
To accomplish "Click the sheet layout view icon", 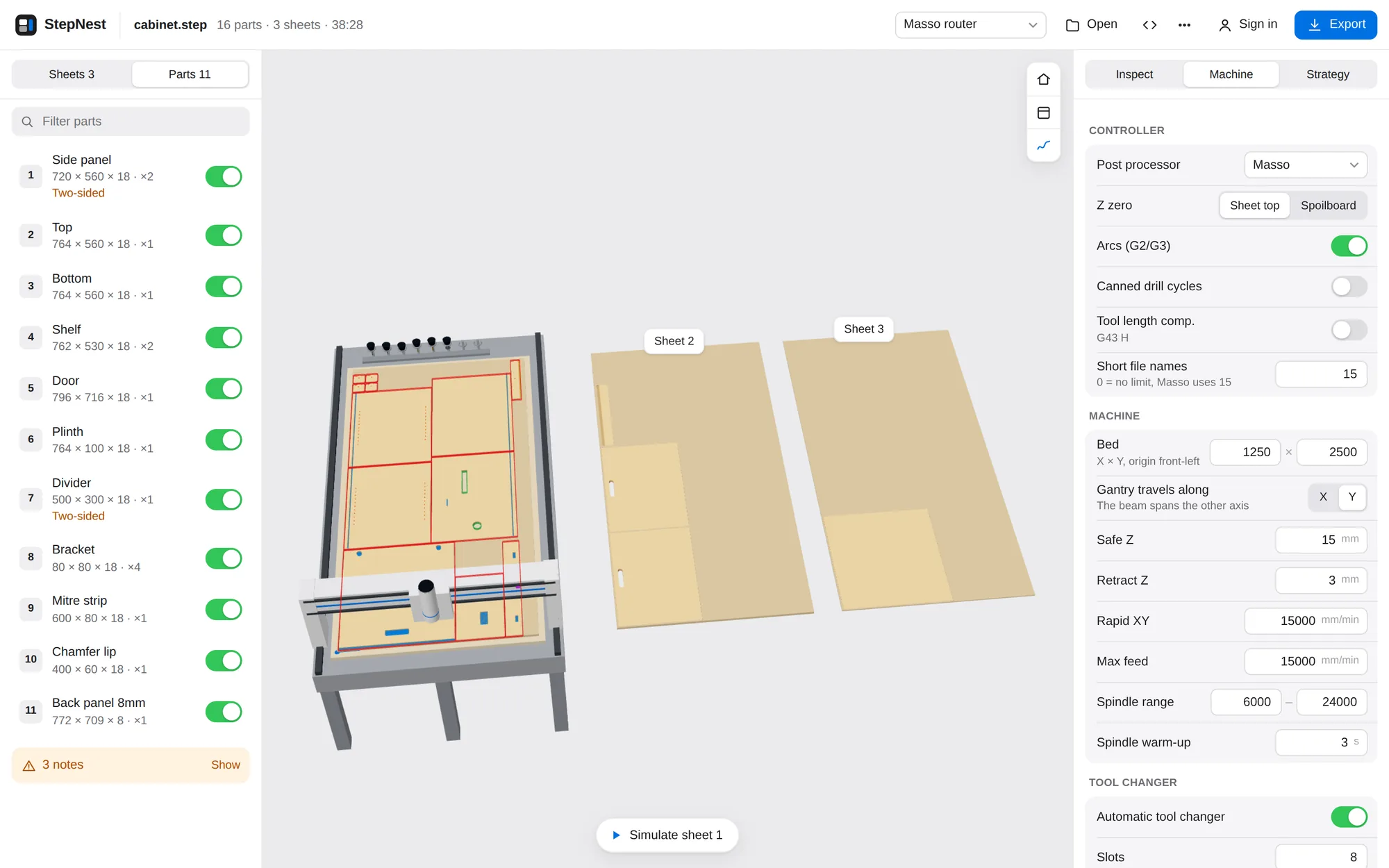I will [x=1043, y=112].
